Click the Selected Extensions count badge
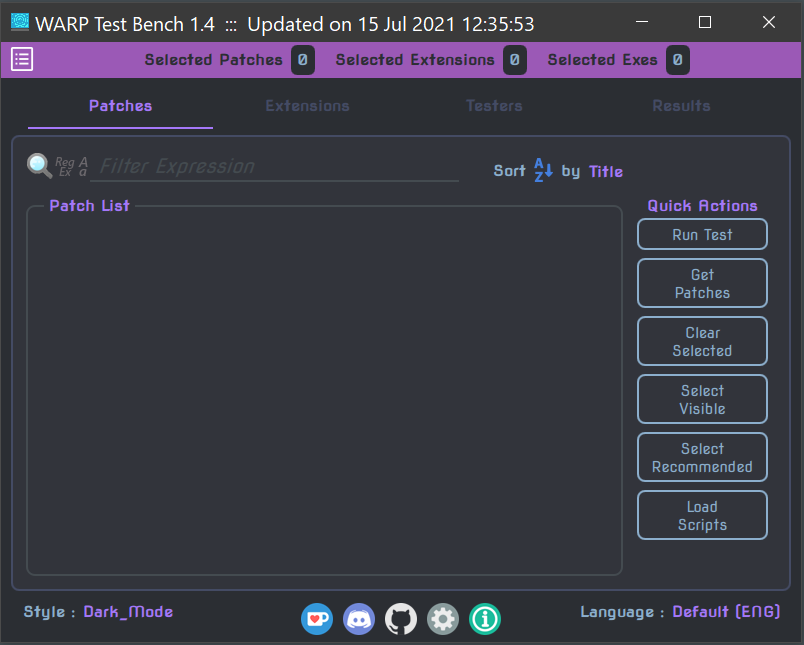The height and width of the screenshot is (645, 804). (x=515, y=60)
